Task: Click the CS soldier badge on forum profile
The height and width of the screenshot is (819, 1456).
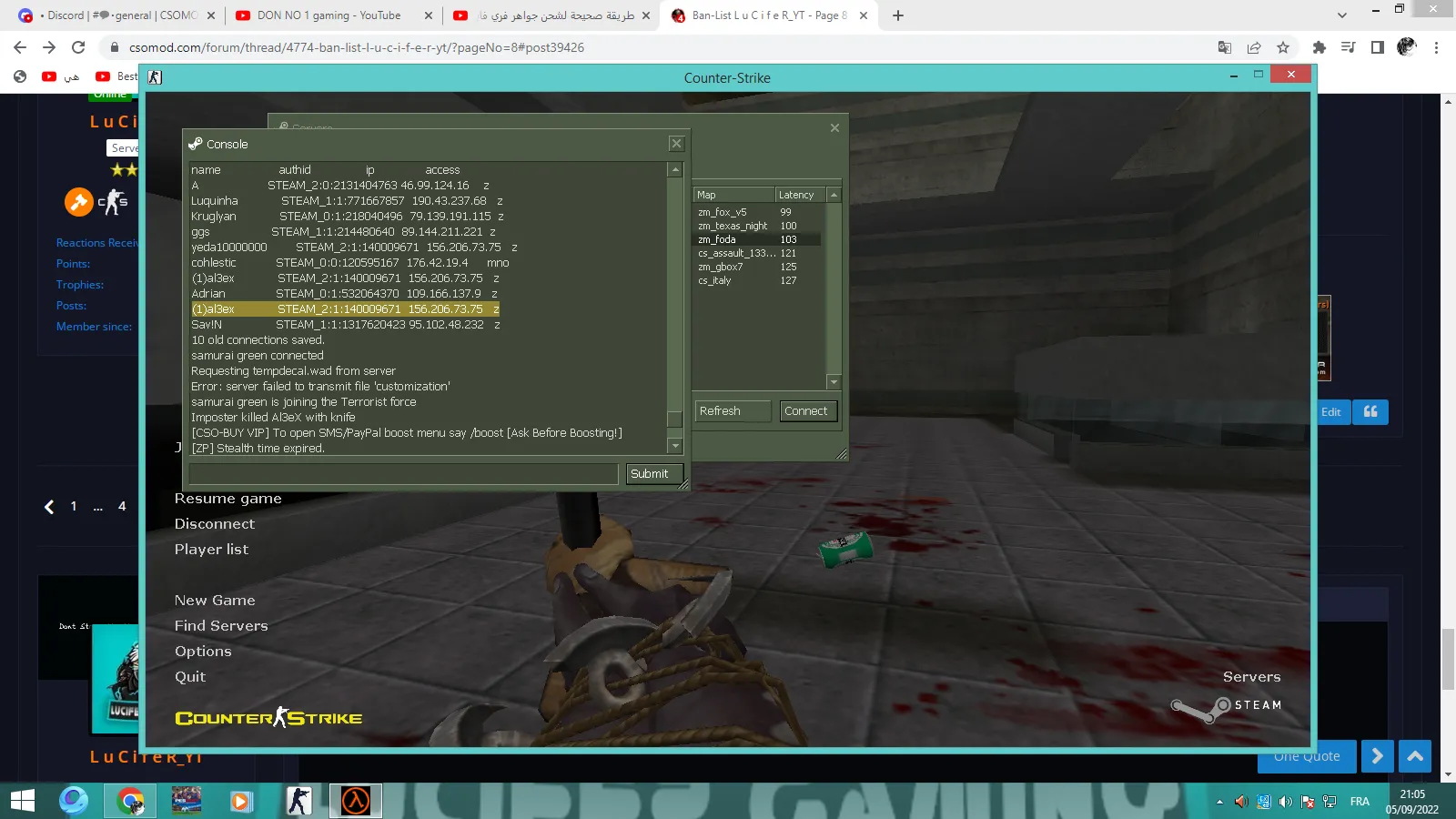Action: [x=113, y=201]
